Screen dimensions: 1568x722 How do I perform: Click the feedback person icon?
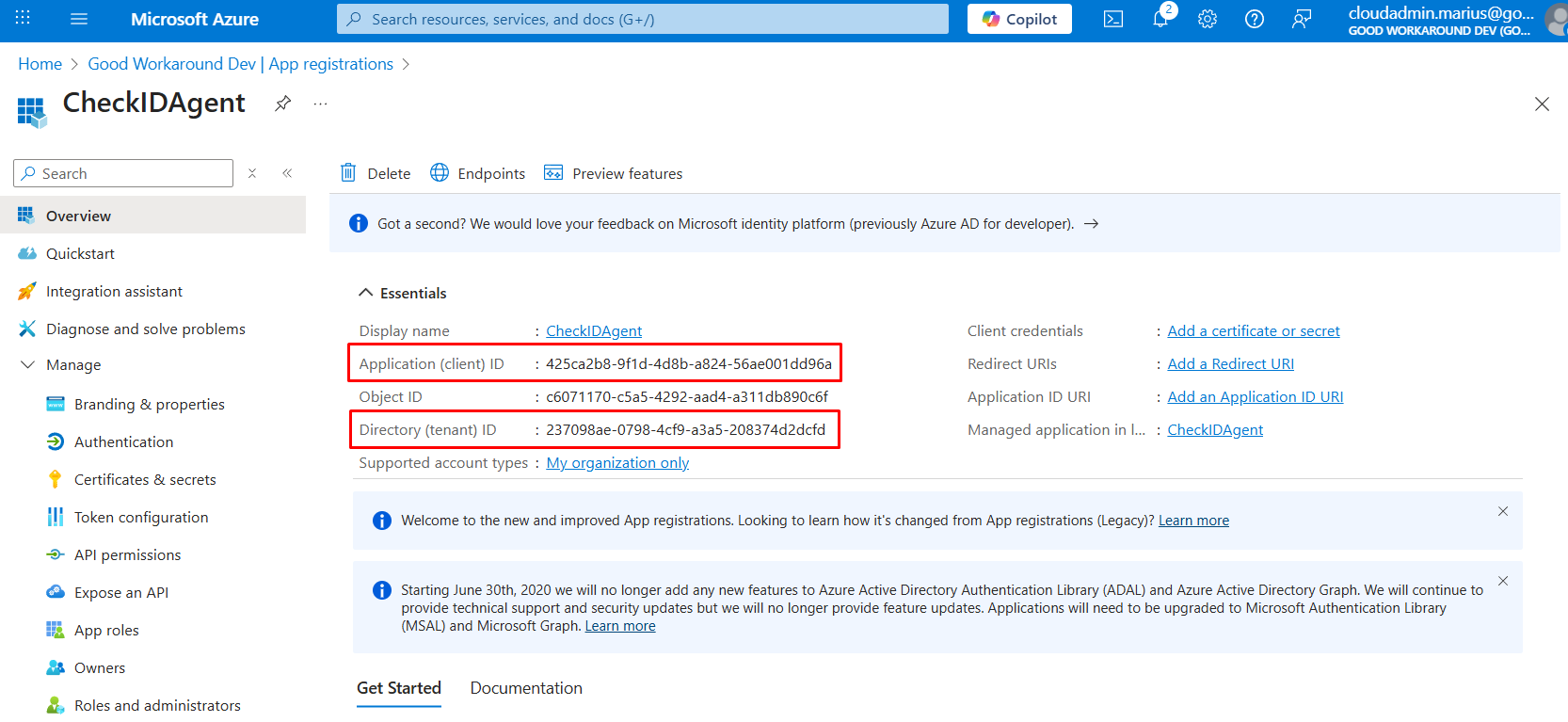coord(1302,19)
